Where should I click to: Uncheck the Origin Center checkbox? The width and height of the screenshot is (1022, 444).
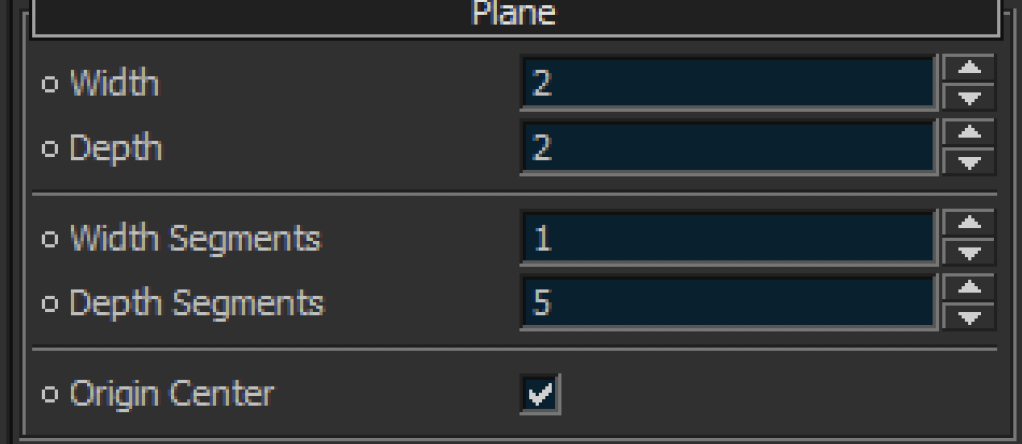point(540,394)
